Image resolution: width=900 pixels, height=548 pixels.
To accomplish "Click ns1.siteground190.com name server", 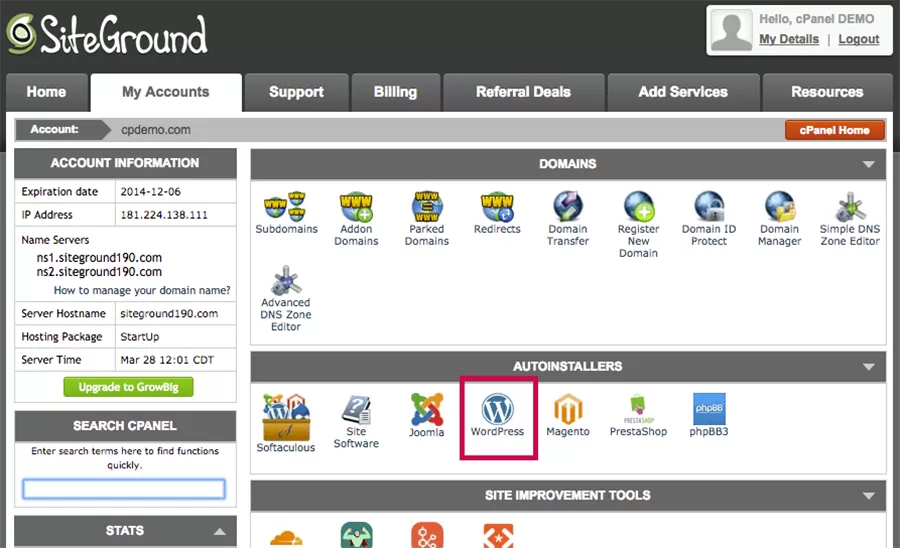I will pos(99,258).
